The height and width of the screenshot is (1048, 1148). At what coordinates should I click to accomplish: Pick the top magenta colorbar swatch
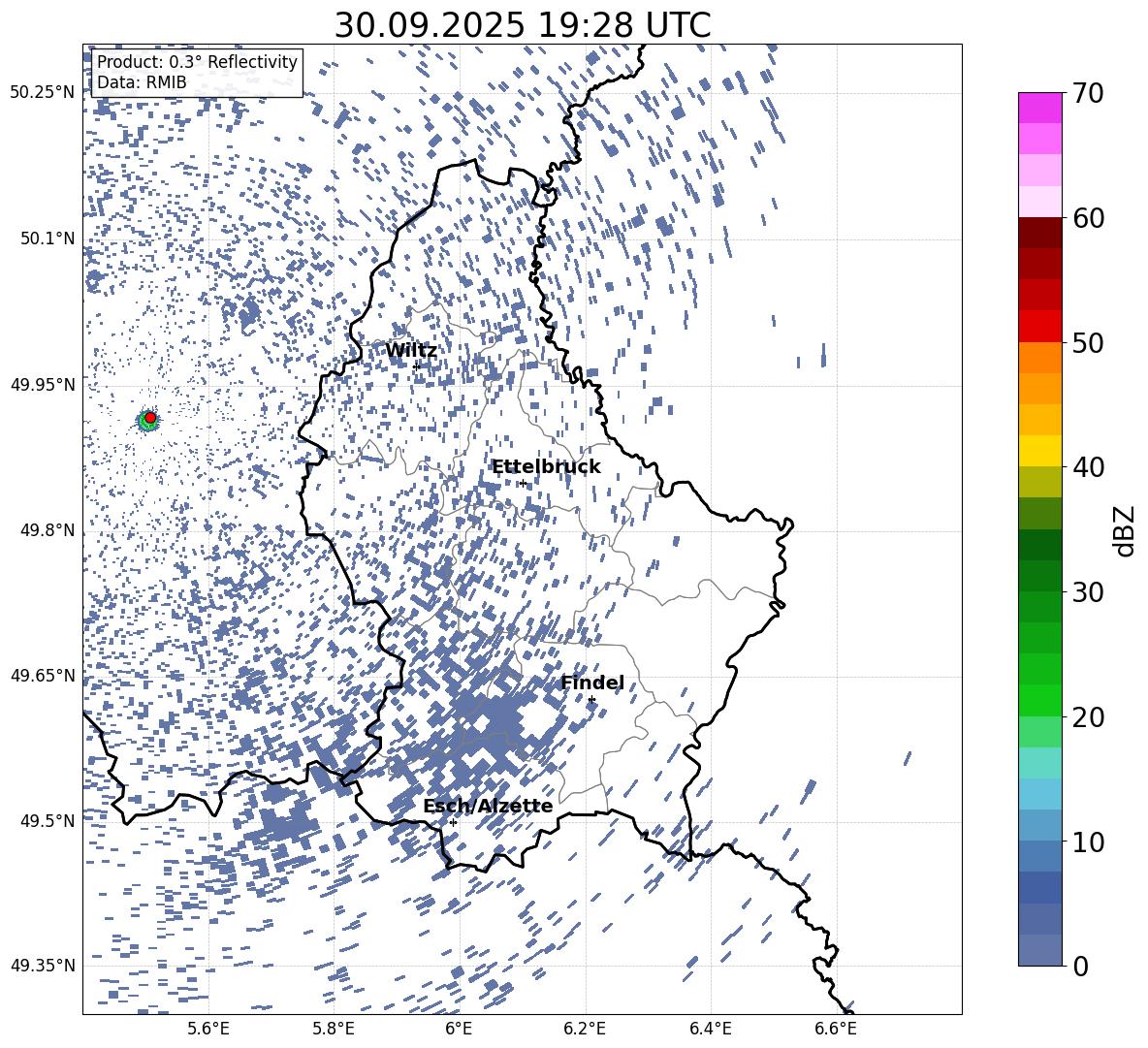(x=1039, y=108)
